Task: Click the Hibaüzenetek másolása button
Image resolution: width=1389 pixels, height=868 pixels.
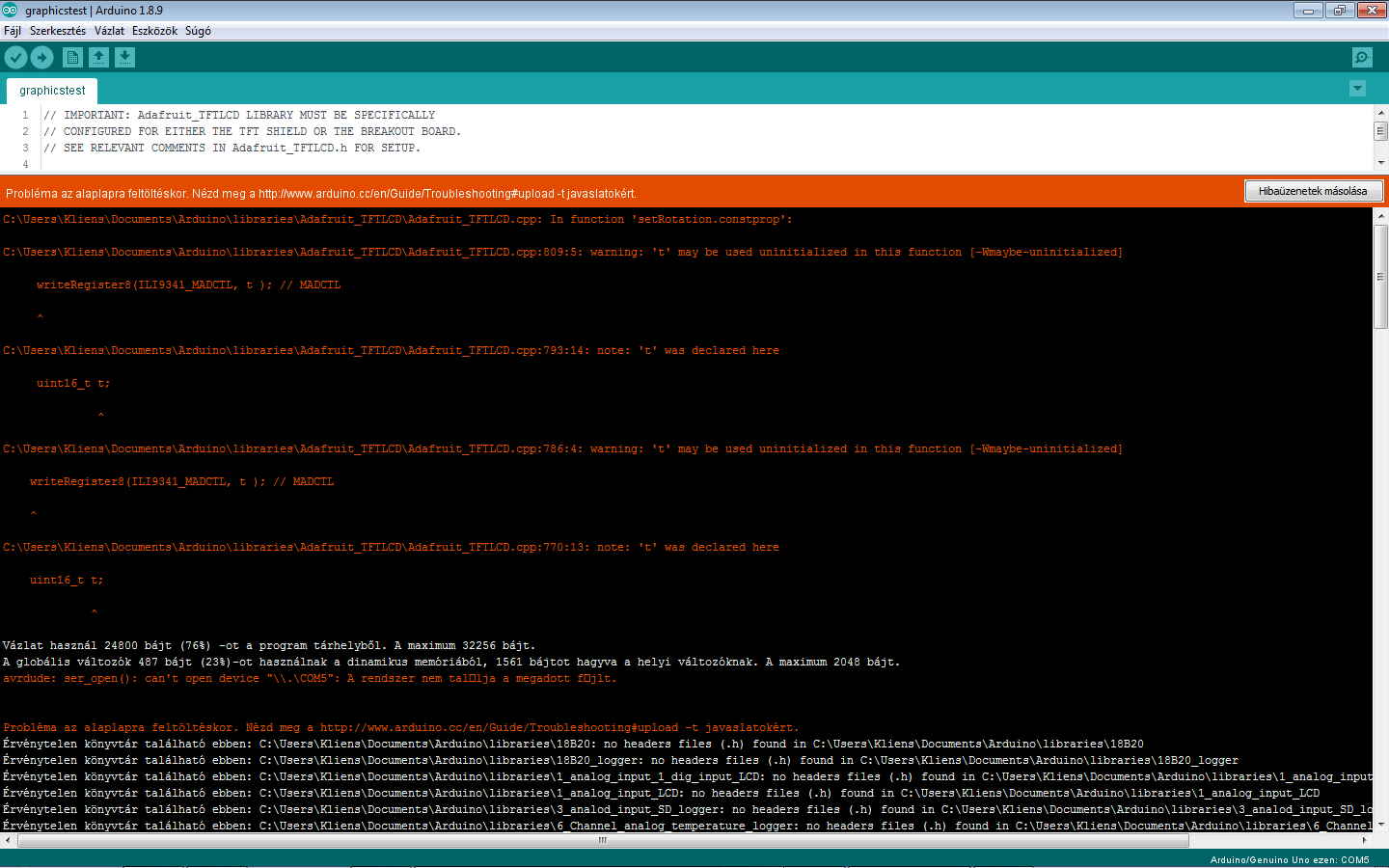Action: tap(1313, 191)
